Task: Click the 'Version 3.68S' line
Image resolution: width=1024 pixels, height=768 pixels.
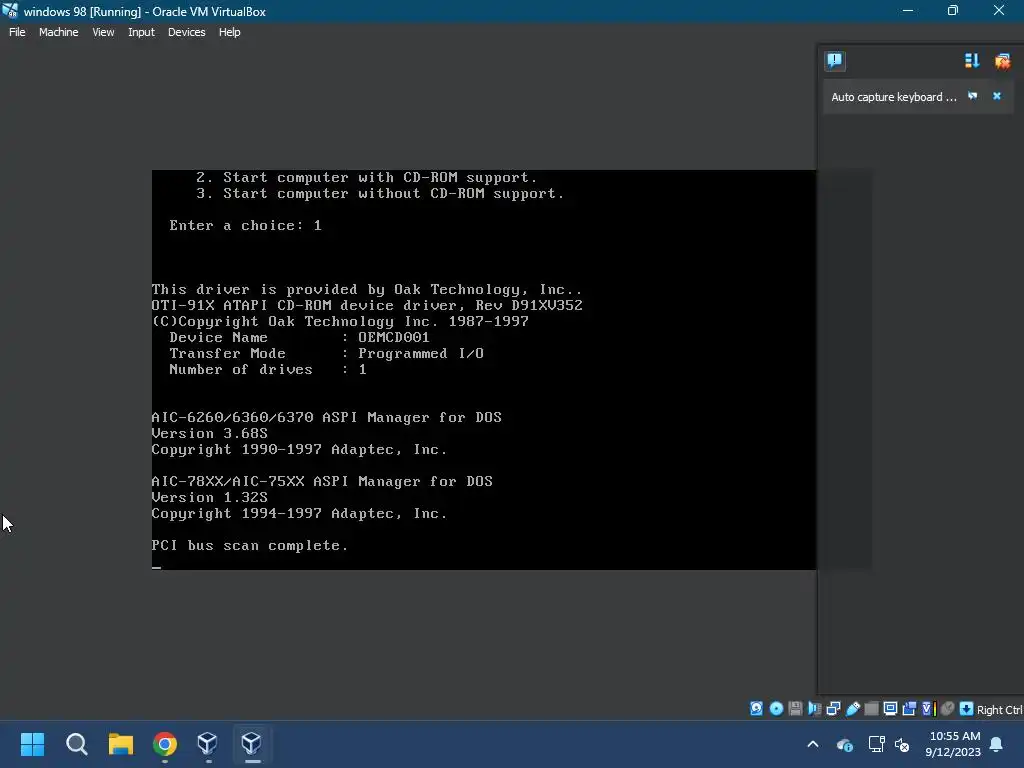Action: pyautogui.click(x=210, y=434)
